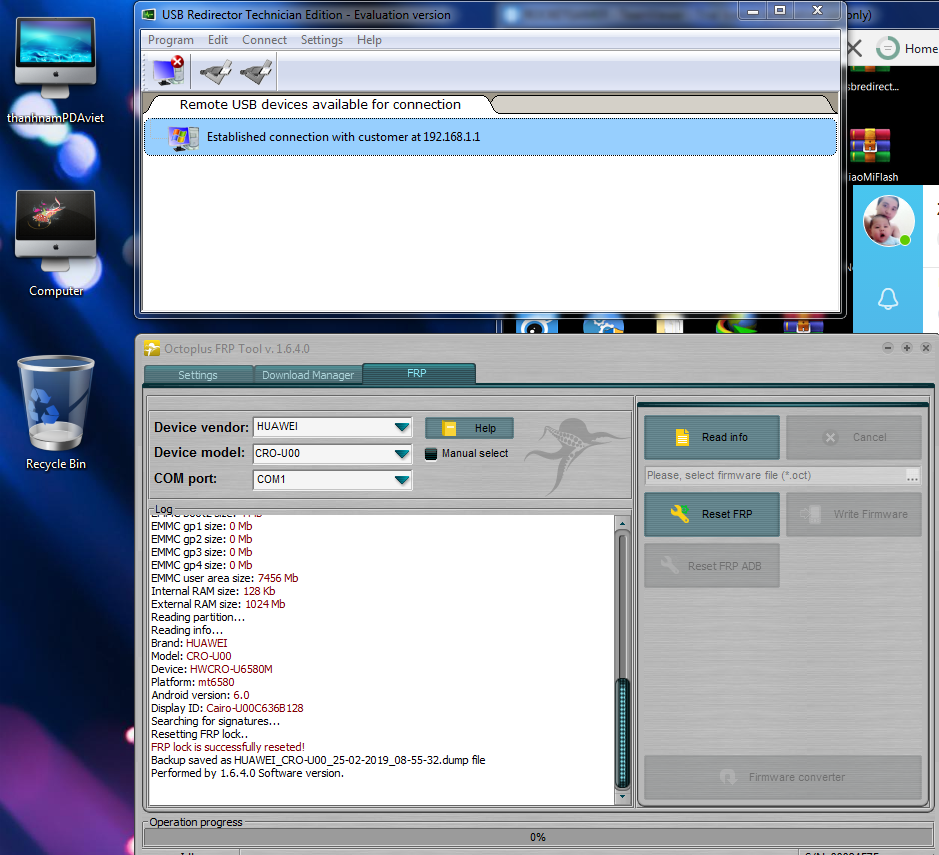The height and width of the screenshot is (855, 939).
Task: Click the 'EMMC user area size: 7456 Mb' line
Action: point(225,578)
